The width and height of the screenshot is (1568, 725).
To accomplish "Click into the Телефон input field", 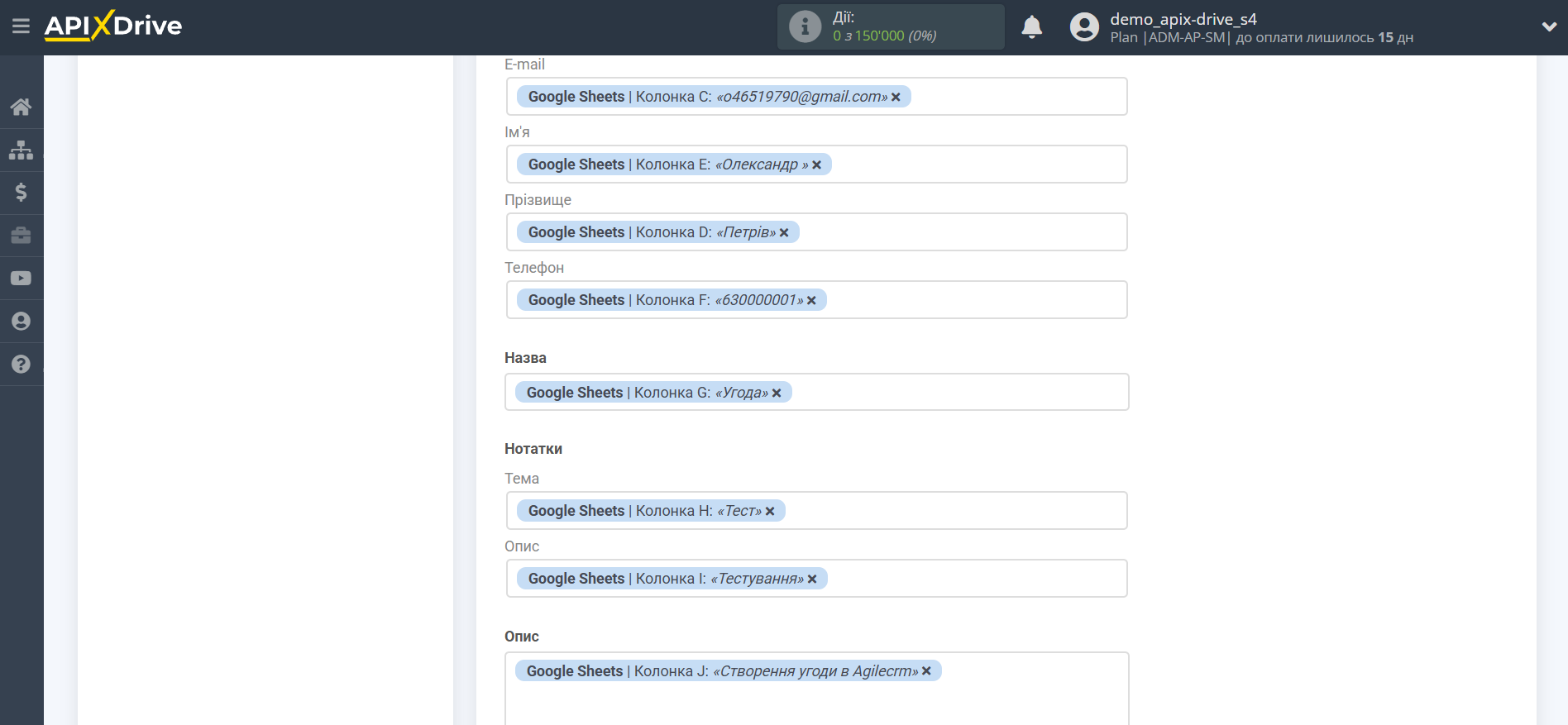I will [x=816, y=300].
